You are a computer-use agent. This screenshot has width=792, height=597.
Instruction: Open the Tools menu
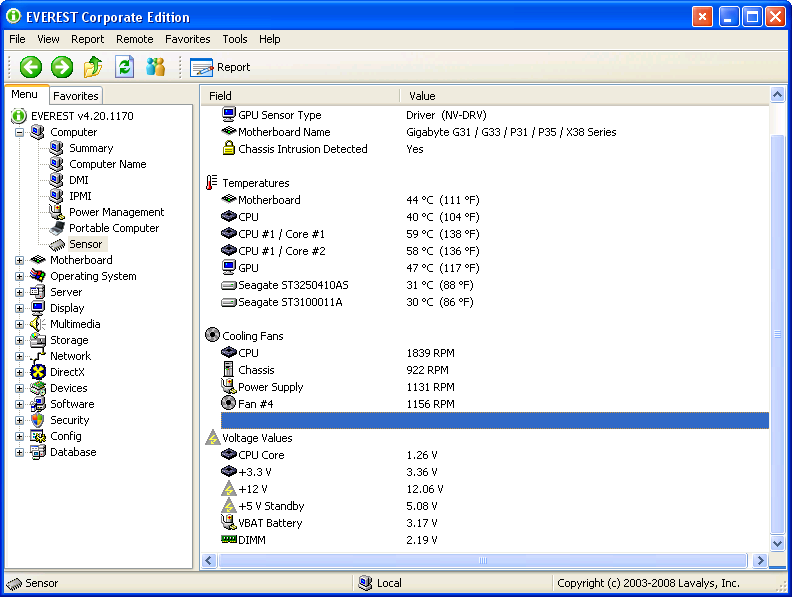[x=235, y=39]
